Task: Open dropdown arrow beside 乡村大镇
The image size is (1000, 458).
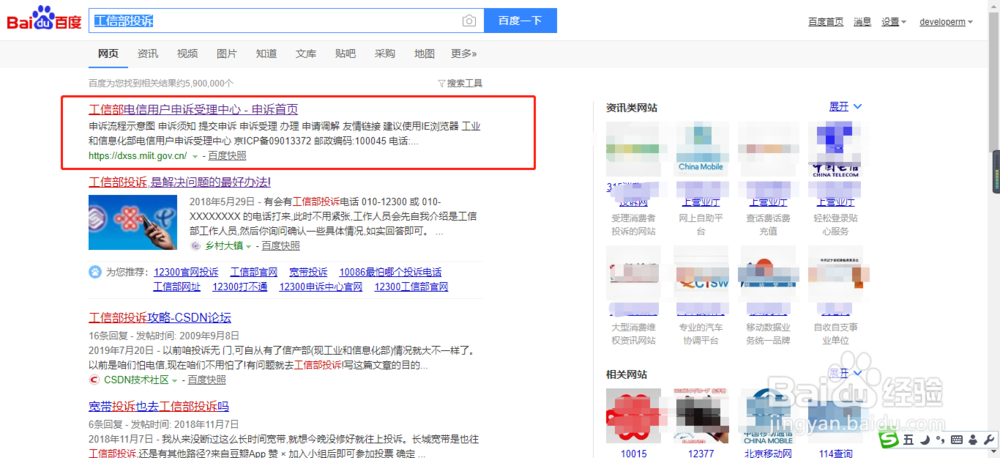Action: coord(249,246)
